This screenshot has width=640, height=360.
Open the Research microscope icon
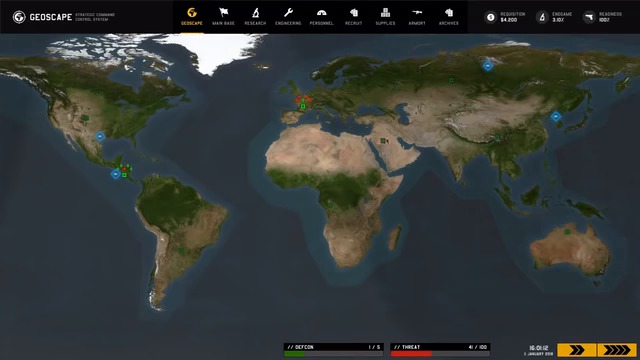pyautogui.click(x=255, y=13)
